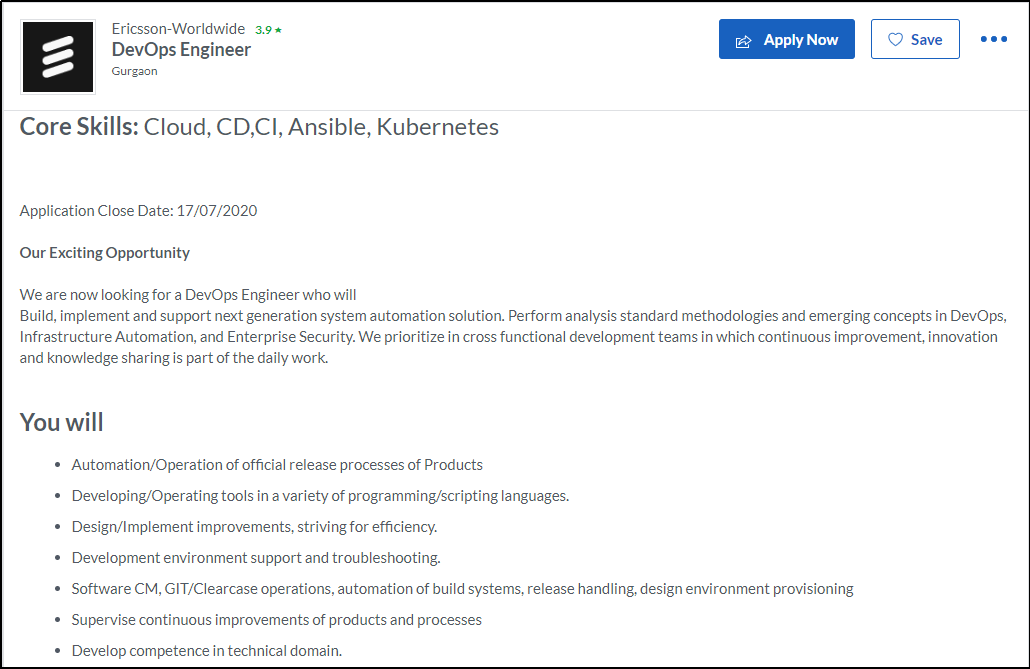Screen dimensions: 1030x669
Task: Click the share arrow icon beside Apply Now
Action: click(x=743, y=41)
